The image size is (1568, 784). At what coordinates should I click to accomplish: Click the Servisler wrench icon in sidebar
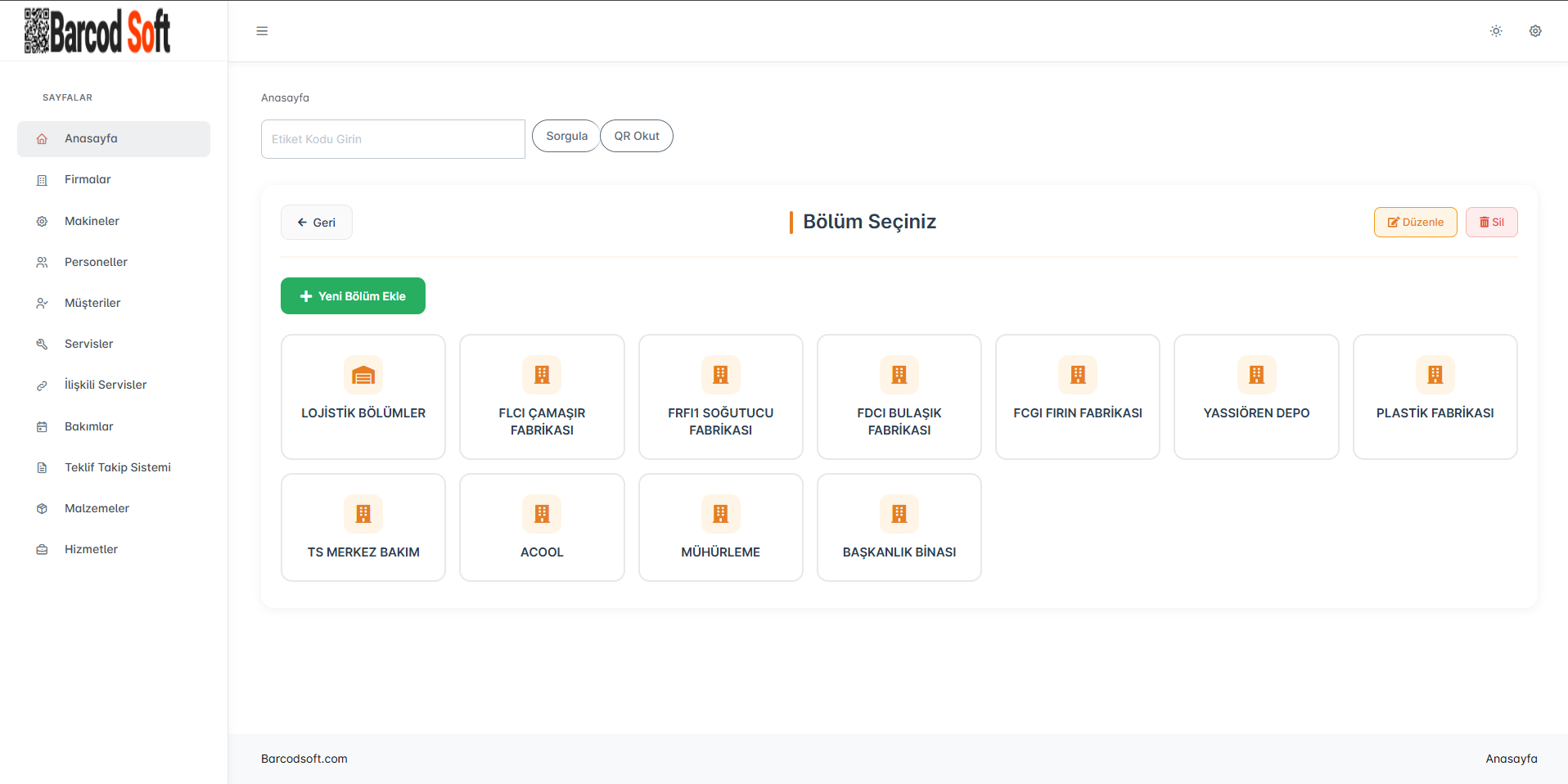(x=42, y=345)
